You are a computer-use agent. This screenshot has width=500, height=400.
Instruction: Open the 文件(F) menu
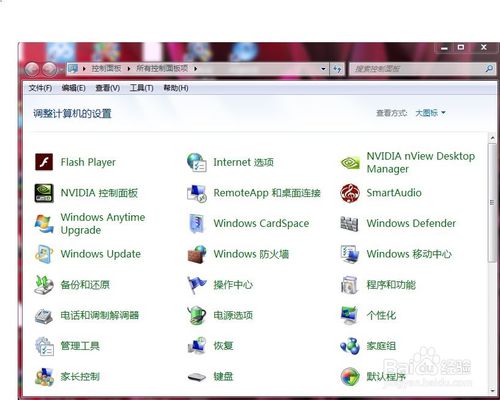pyautogui.click(x=40, y=88)
